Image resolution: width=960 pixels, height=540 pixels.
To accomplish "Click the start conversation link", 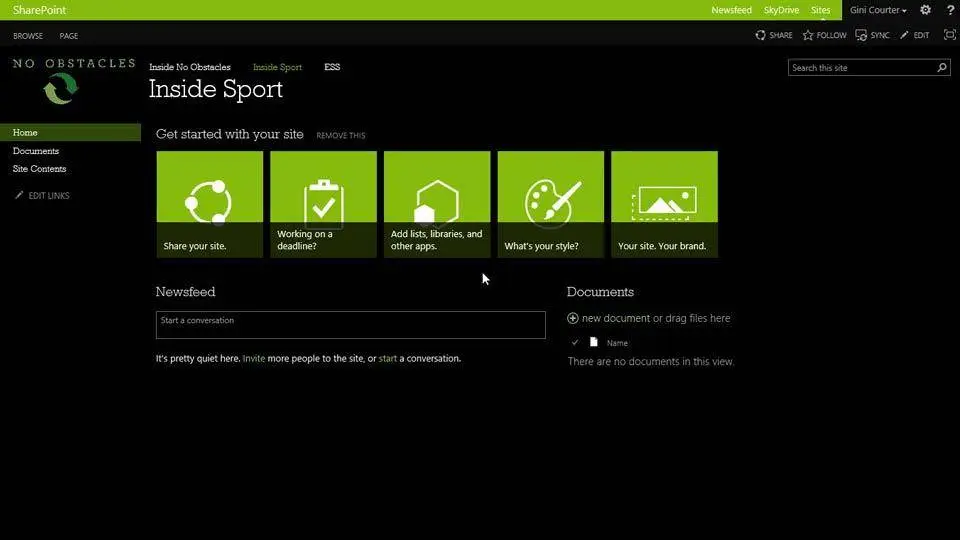I will [388, 359].
